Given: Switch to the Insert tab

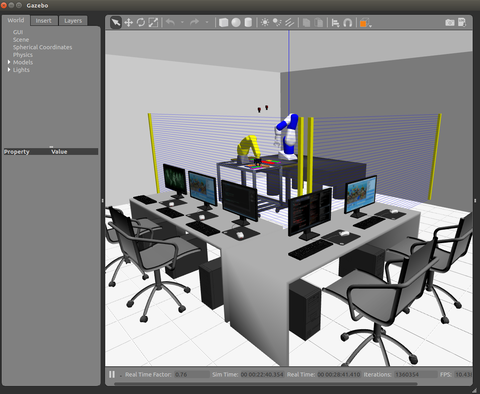Looking at the screenshot, I should click(x=44, y=21).
